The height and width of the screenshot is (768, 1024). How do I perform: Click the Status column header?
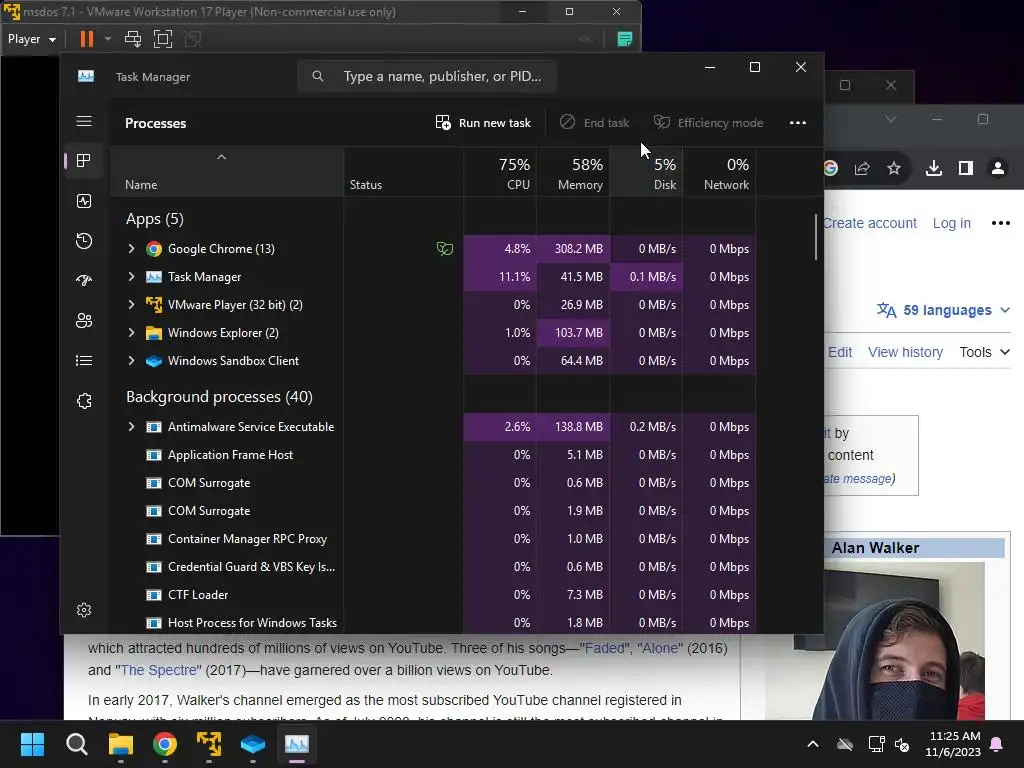404,173
